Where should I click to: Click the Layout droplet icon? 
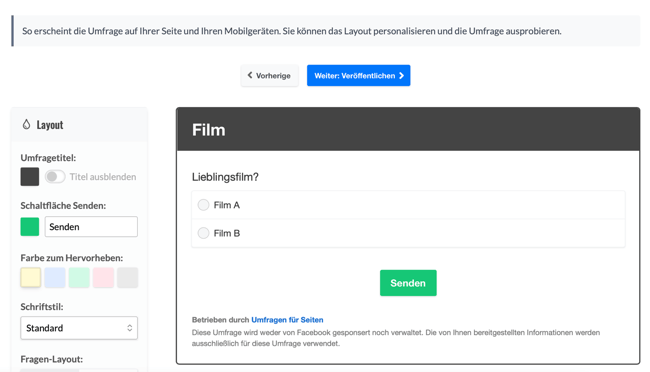tap(27, 124)
